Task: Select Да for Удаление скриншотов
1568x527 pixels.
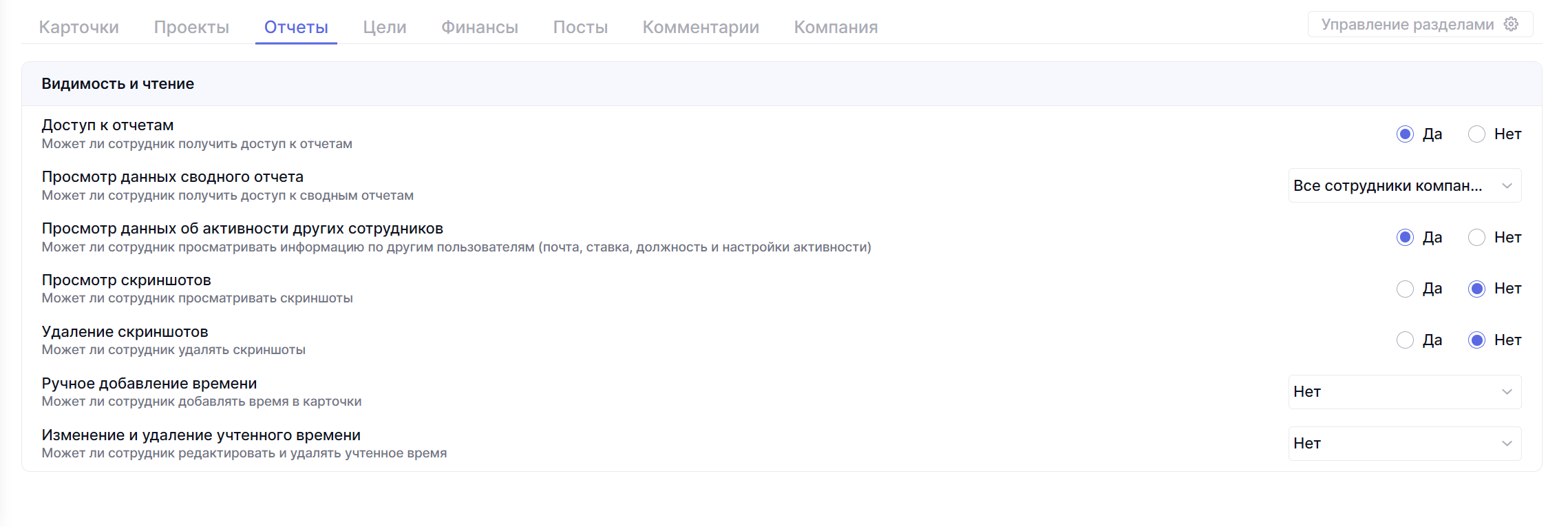Action: (1405, 340)
